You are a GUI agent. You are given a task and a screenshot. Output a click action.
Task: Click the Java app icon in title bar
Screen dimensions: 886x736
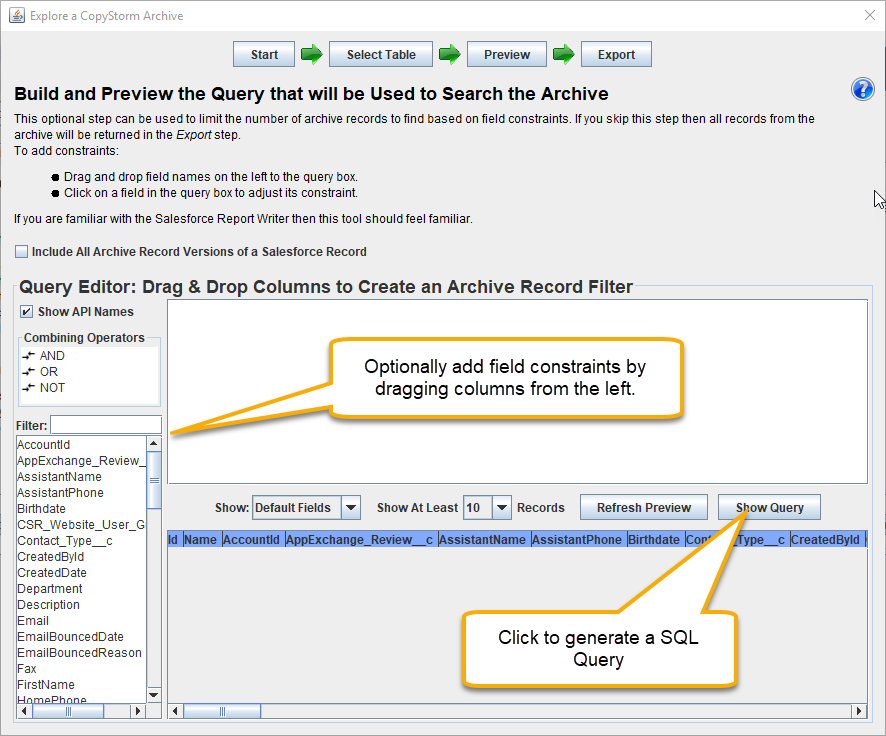pyautogui.click(x=16, y=15)
